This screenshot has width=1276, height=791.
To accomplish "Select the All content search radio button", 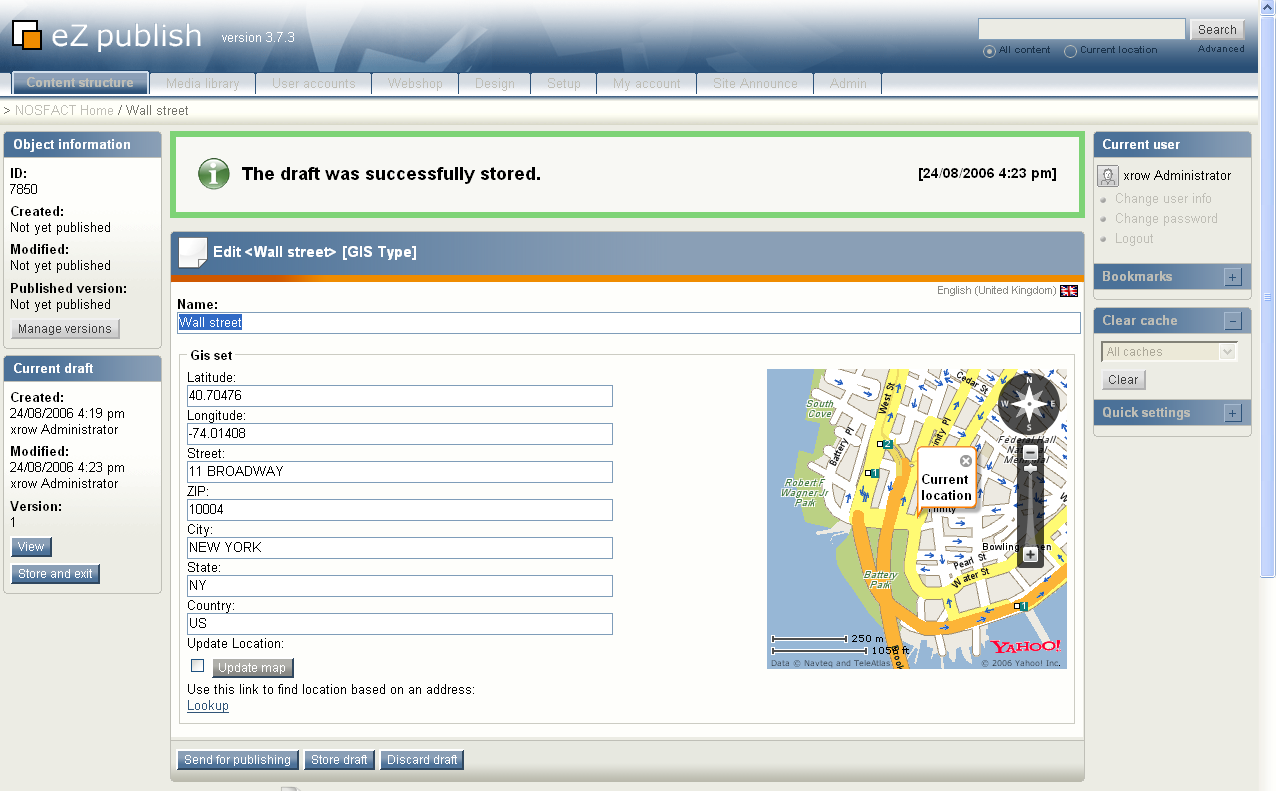I will click(989, 51).
